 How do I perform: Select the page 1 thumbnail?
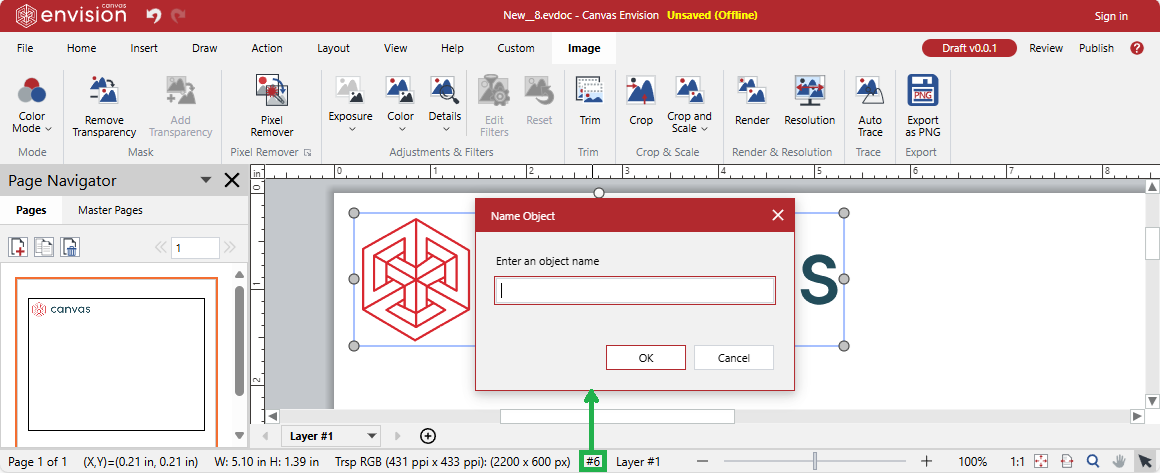pyautogui.click(x=116, y=363)
